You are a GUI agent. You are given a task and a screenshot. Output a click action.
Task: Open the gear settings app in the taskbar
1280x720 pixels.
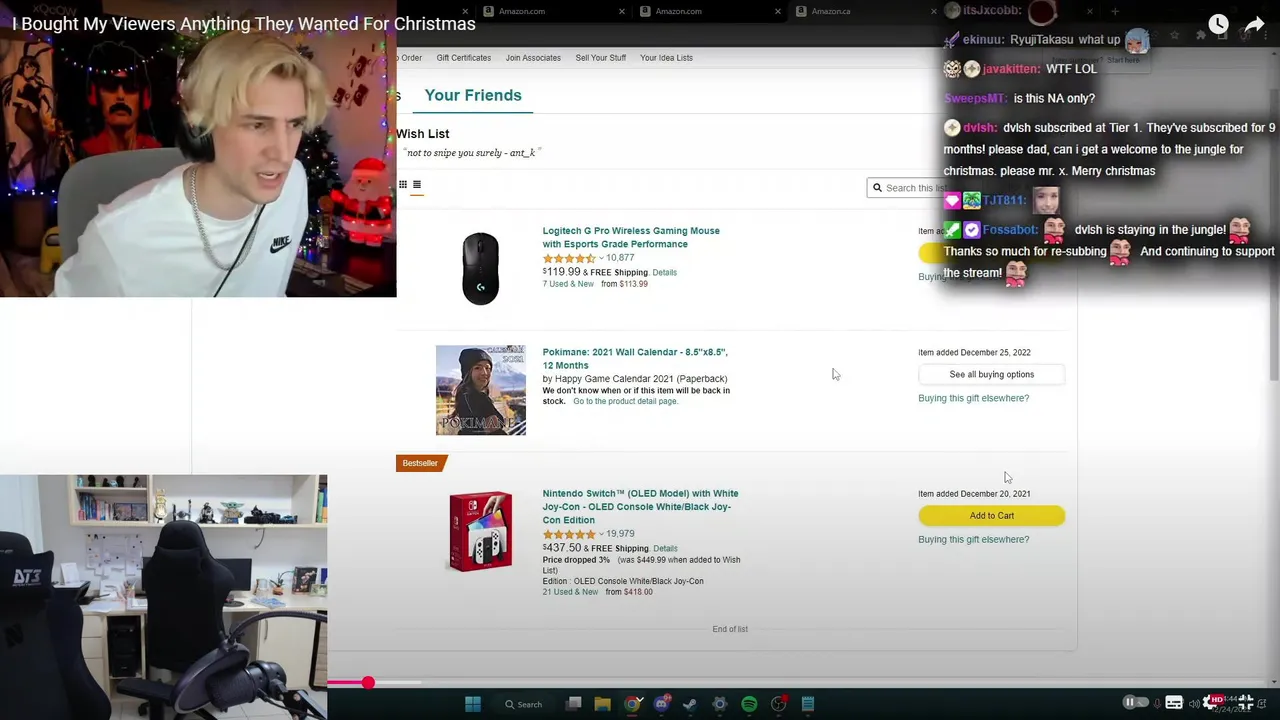(x=719, y=704)
